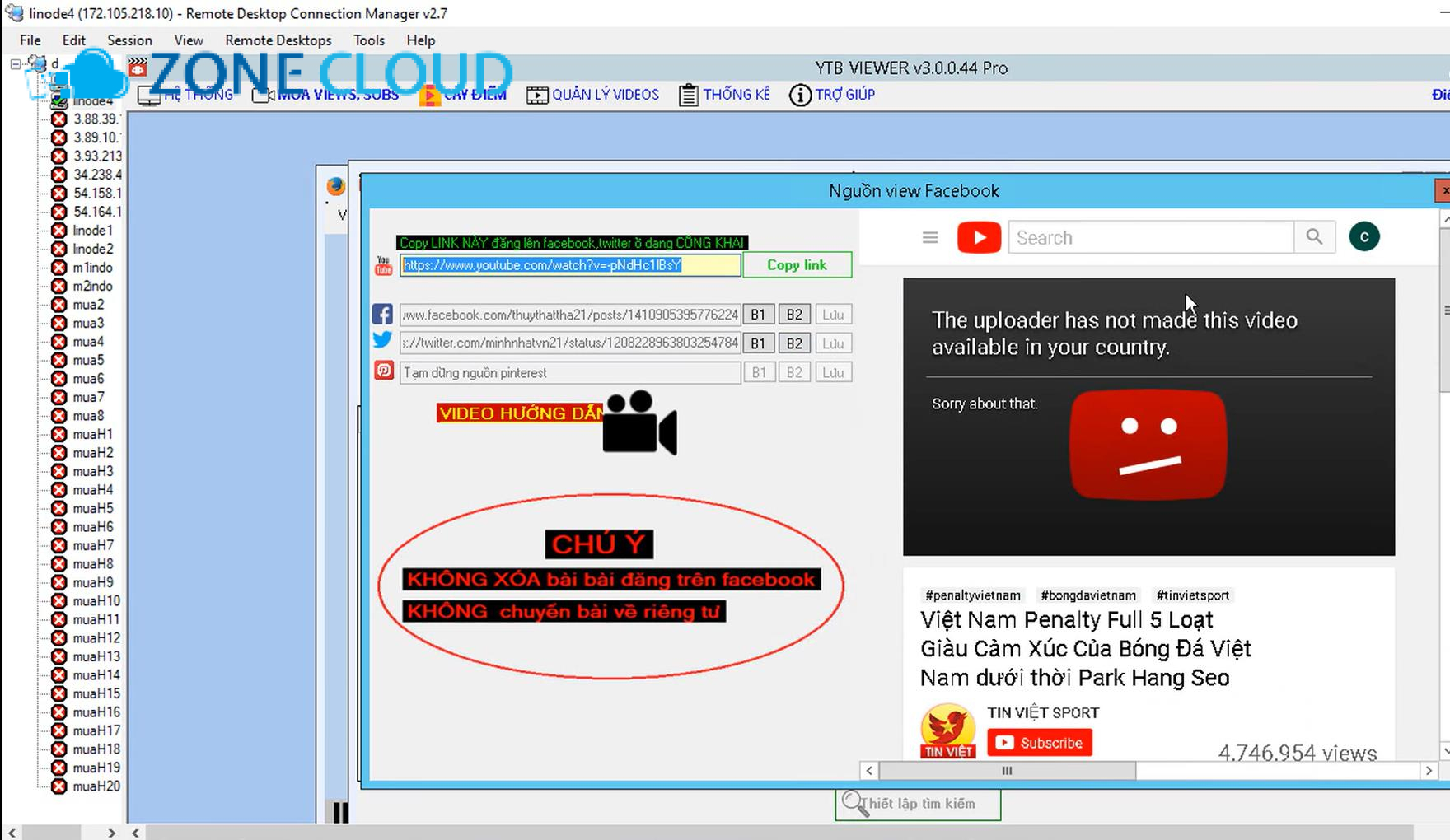This screenshot has height=840, width=1450.
Task: Open QUẢN LÝ VIDEOS panel icon
Action: [536, 94]
